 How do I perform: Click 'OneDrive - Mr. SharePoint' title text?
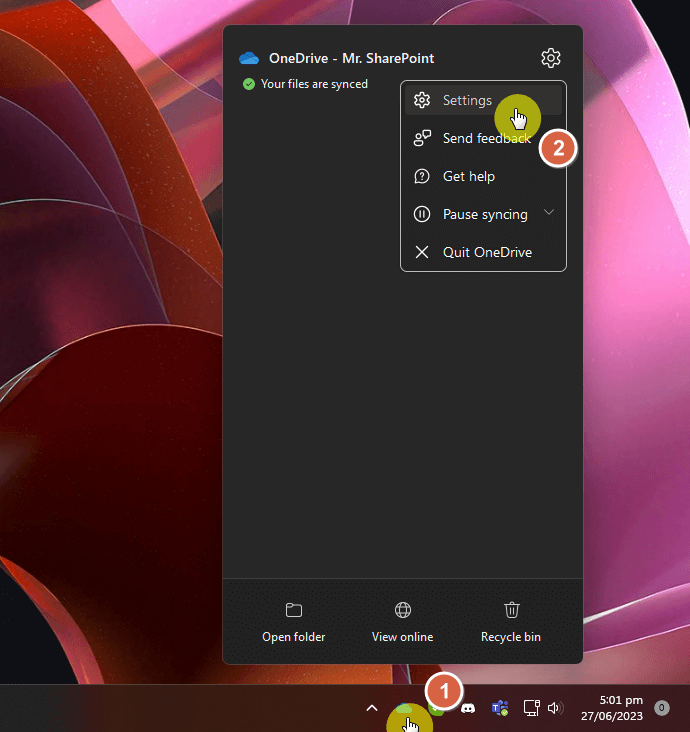(352, 58)
